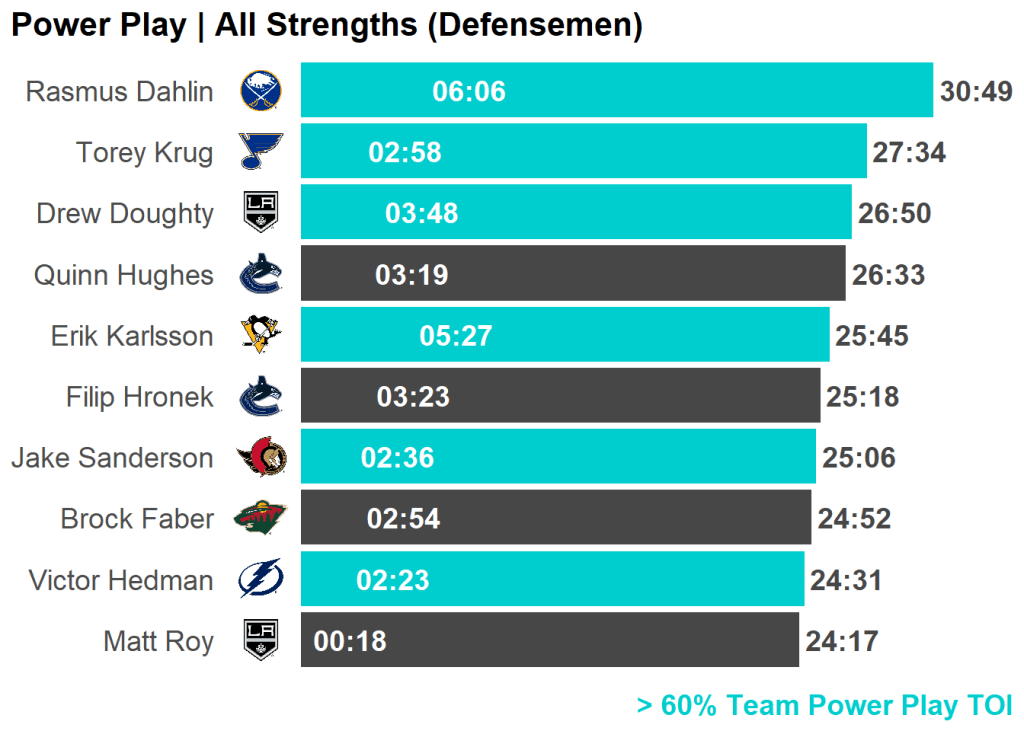
Task: Click the Canucks logo beside Quinn Hughes
Action: click(261, 275)
